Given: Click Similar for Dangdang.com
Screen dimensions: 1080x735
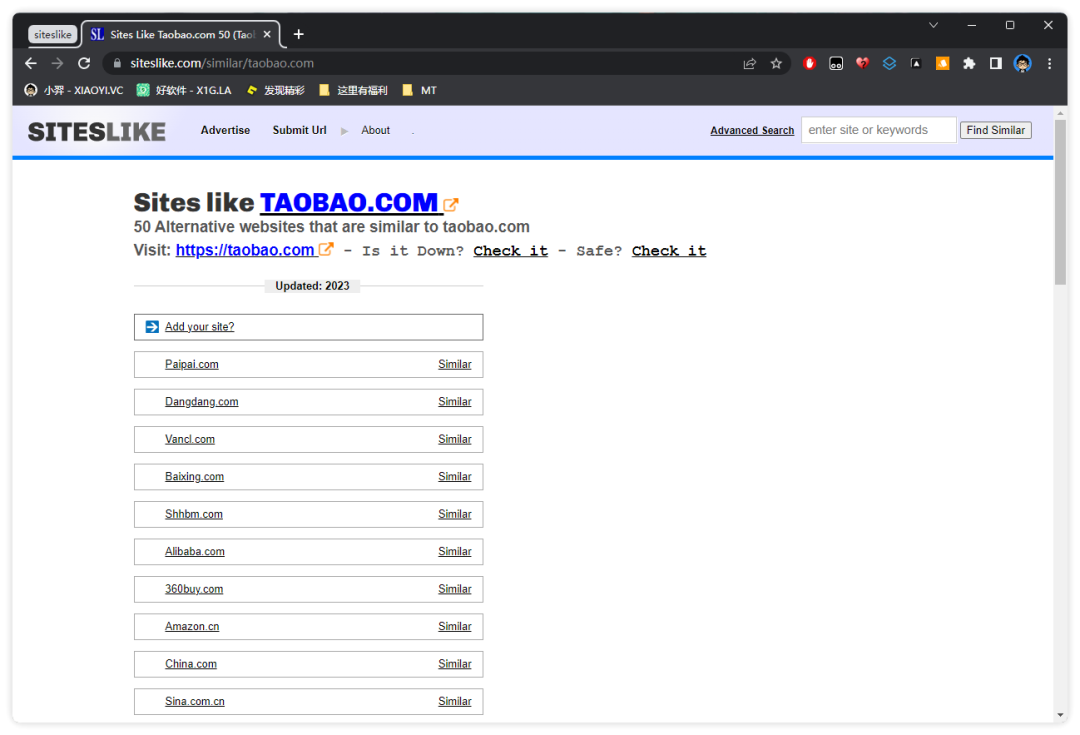Looking at the screenshot, I should coord(455,402).
